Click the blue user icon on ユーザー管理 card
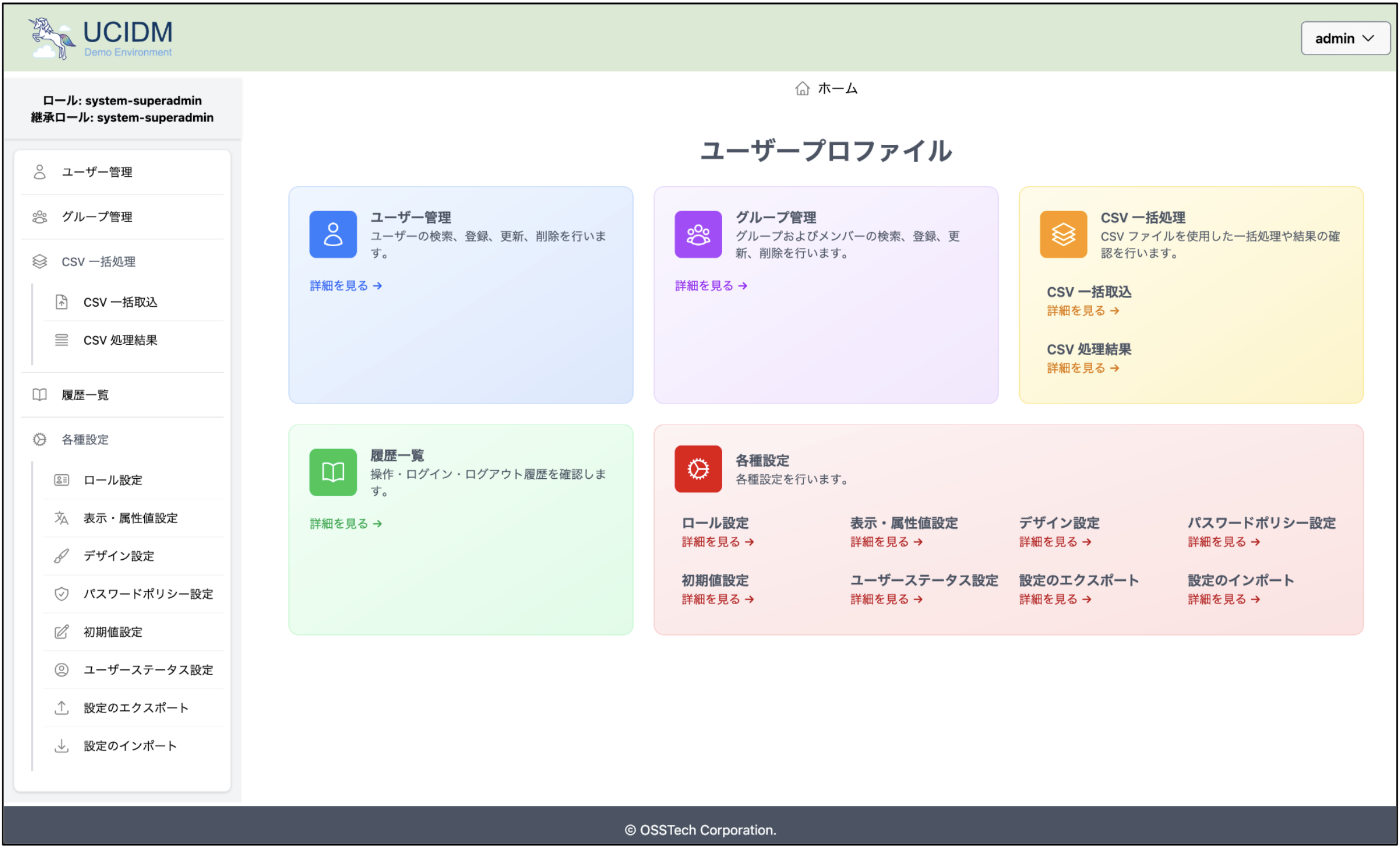This screenshot has height=847, width=1400. pos(333,234)
